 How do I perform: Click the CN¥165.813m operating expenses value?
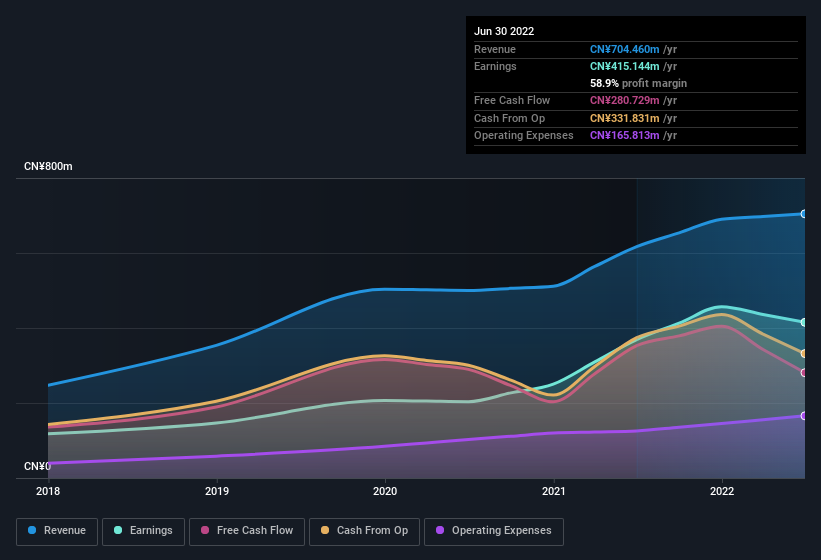coord(624,135)
